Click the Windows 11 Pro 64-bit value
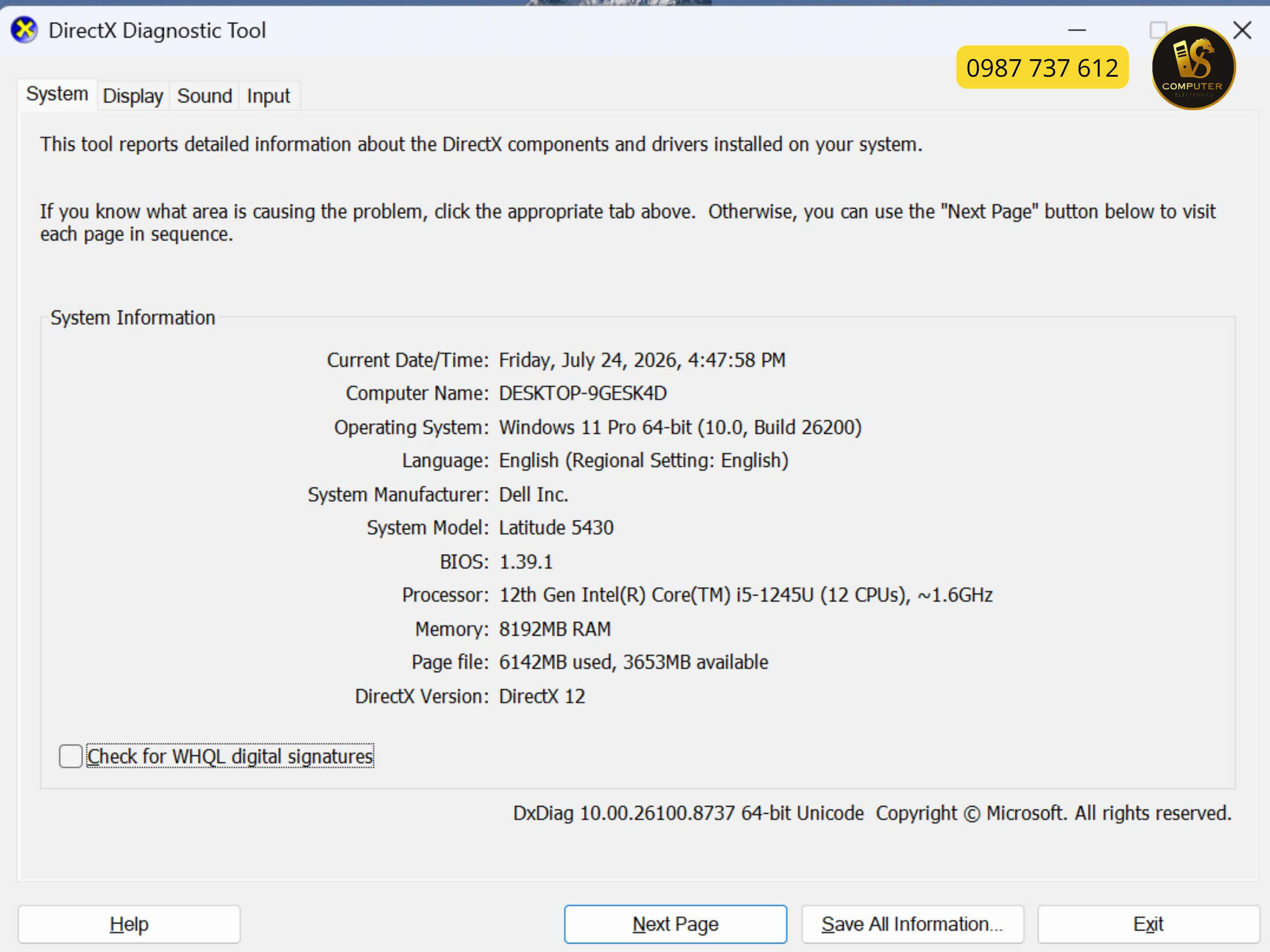Screen dimensions: 1270x952 click(680, 428)
